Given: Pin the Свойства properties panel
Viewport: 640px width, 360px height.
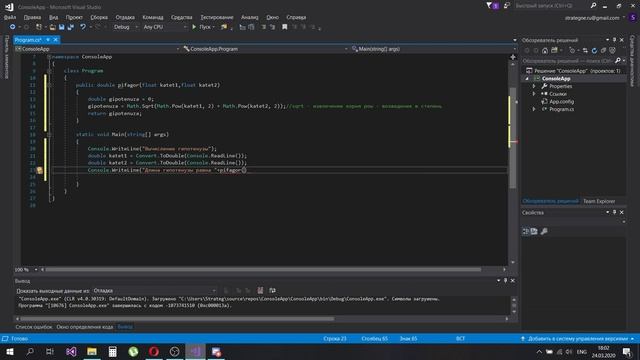Looking at the screenshot, I should point(614,212).
